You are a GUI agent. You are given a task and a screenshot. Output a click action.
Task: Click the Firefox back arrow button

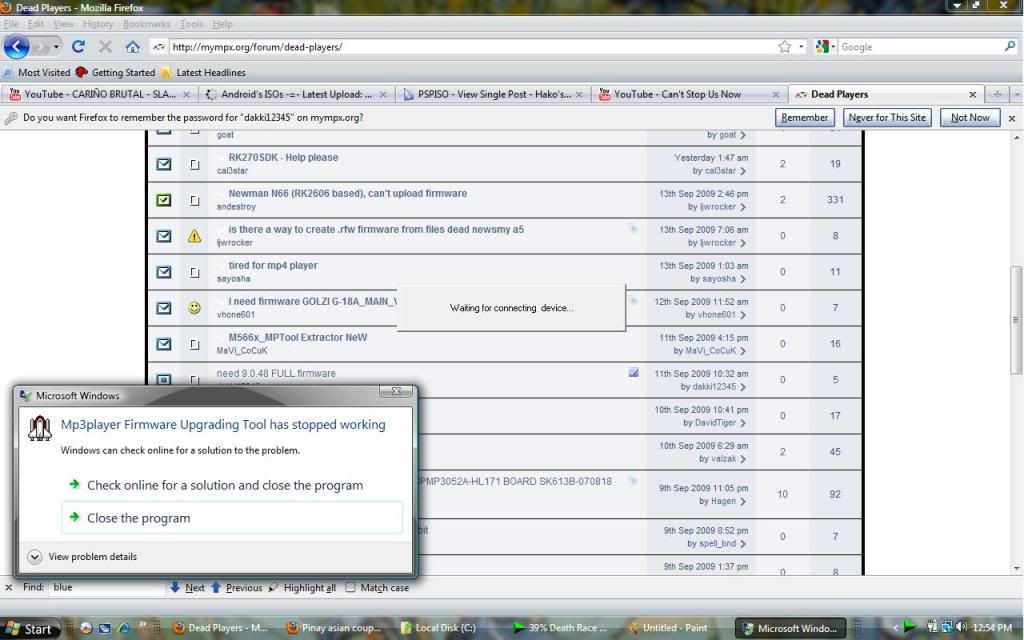pyautogui.click(x=17, y=46)
